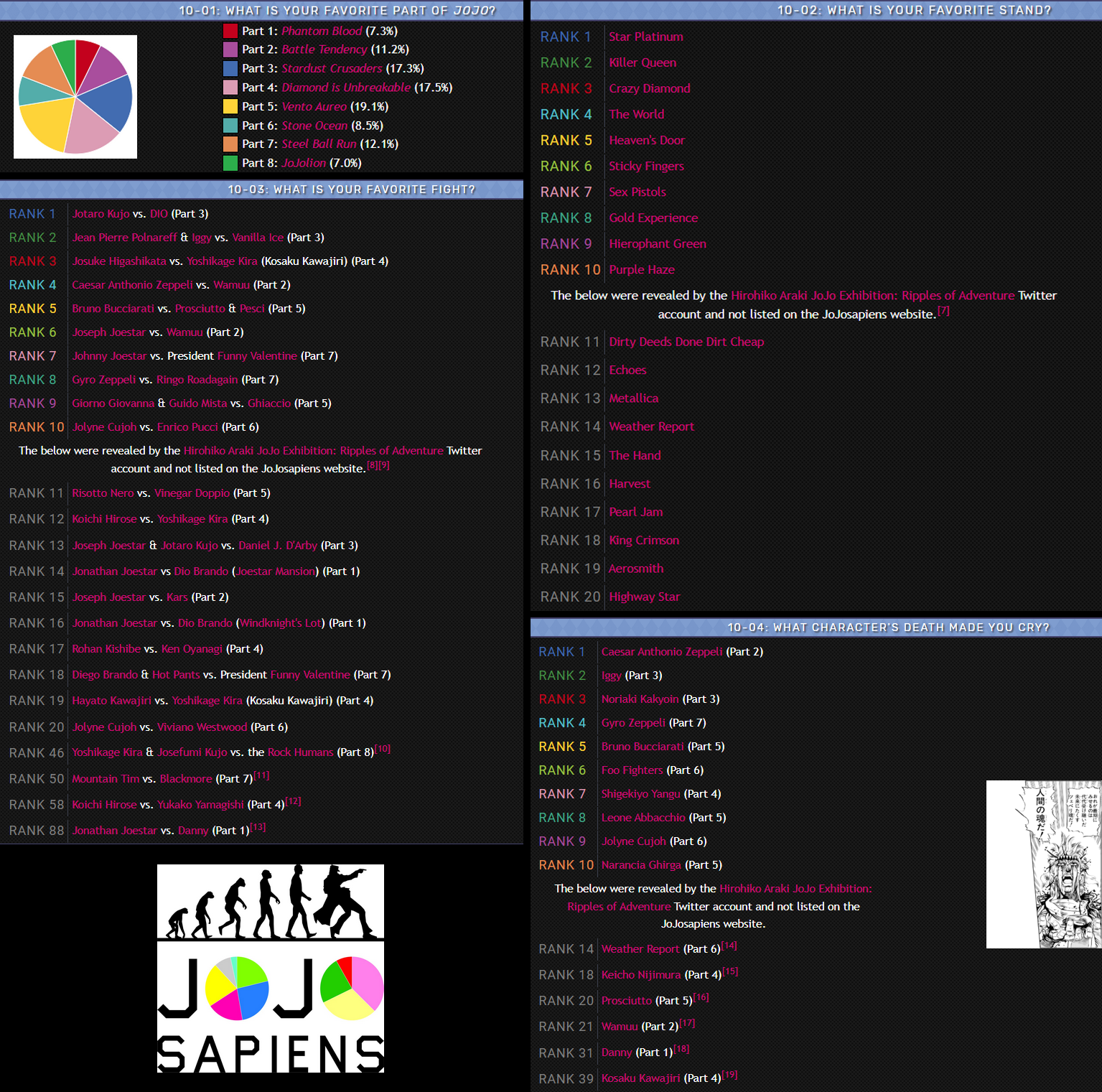This screenshot has height=1092, width=1102.
Task: Open the King Crimson link
Action: pos(644,540)
